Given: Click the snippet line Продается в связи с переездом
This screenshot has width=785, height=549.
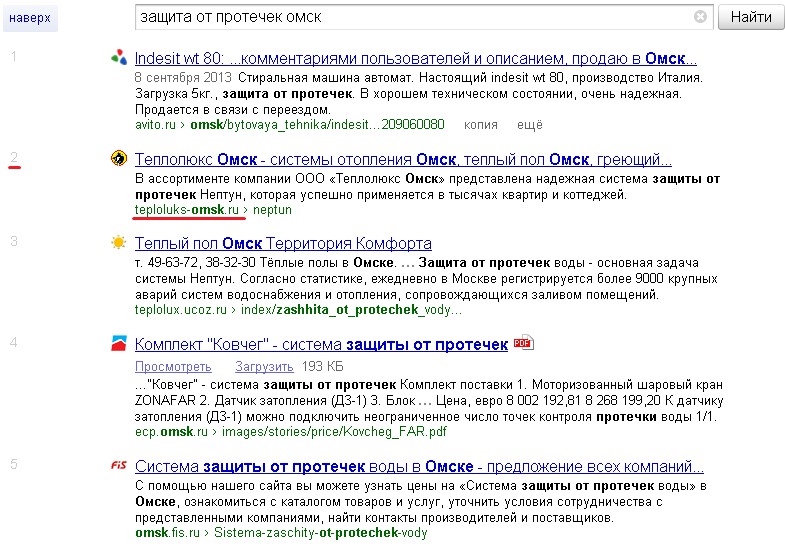Looking at the screenshot, I should click(x=233, y=110).
